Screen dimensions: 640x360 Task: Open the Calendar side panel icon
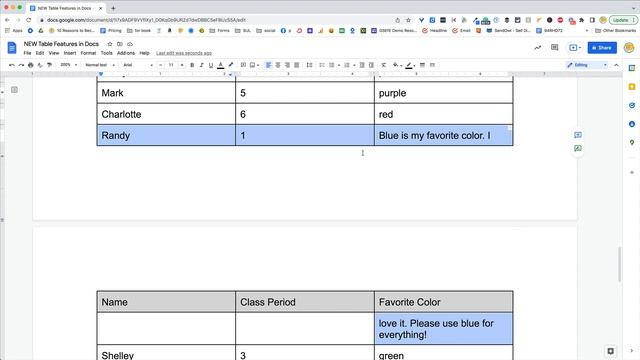pos(632,68)
